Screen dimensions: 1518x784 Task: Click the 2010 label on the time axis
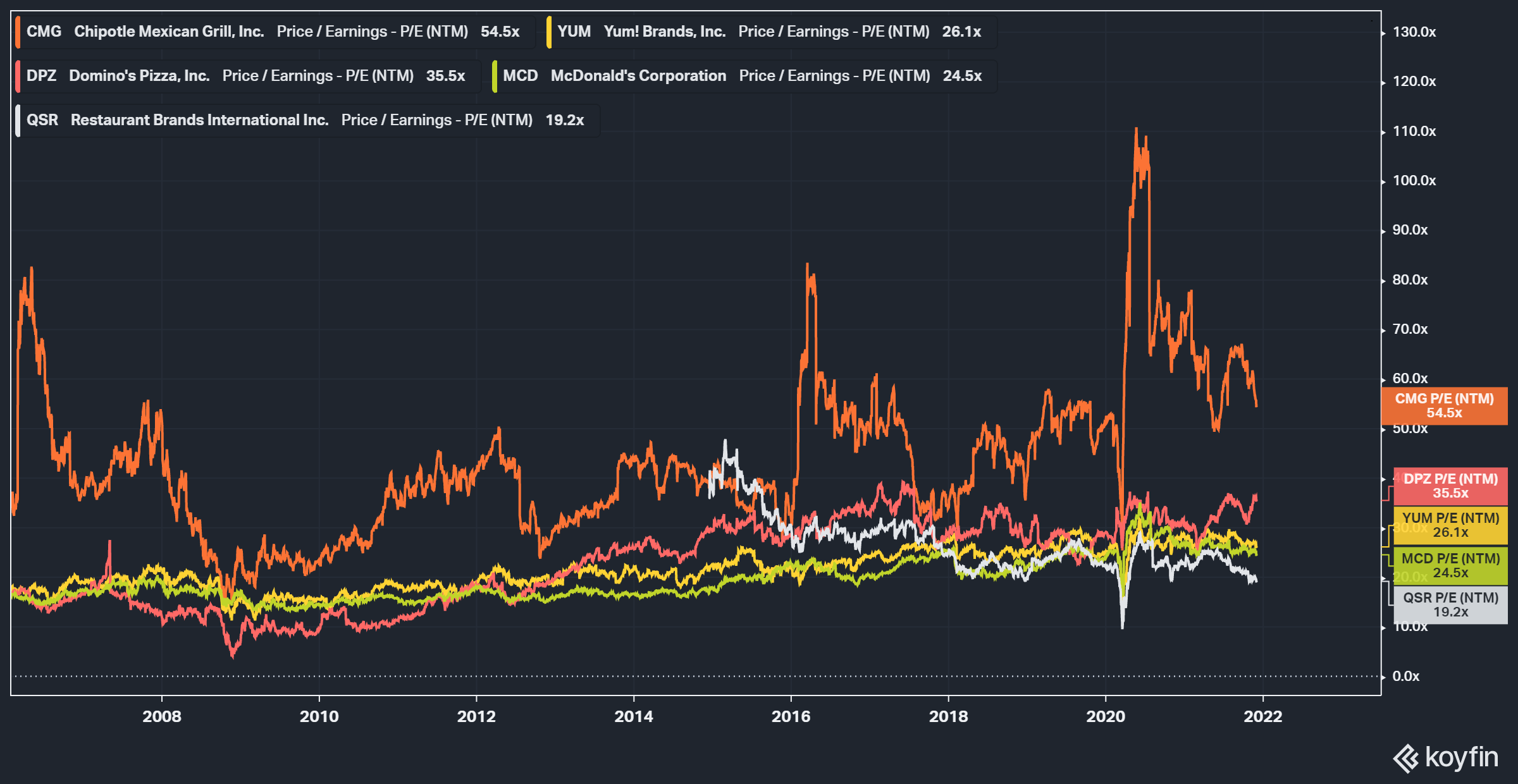click(x=319, y=716)
